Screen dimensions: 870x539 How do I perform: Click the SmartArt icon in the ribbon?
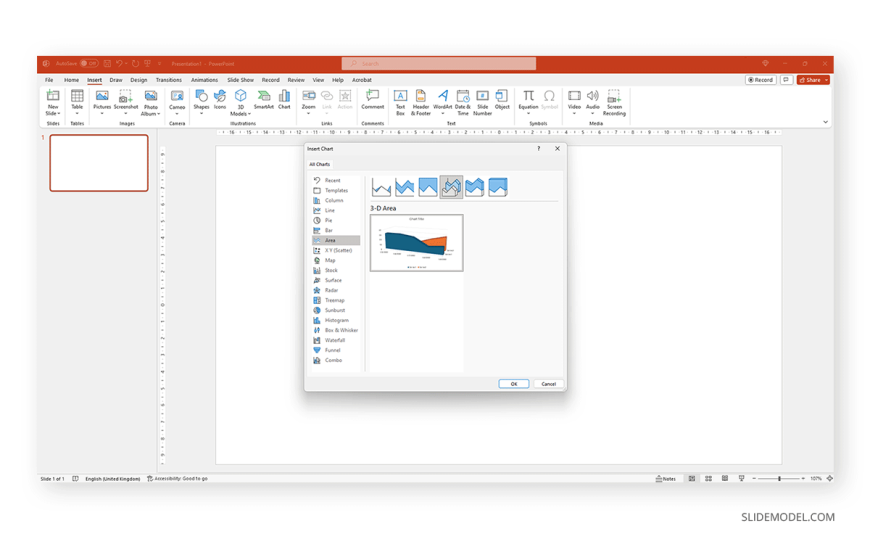point(263,100)
